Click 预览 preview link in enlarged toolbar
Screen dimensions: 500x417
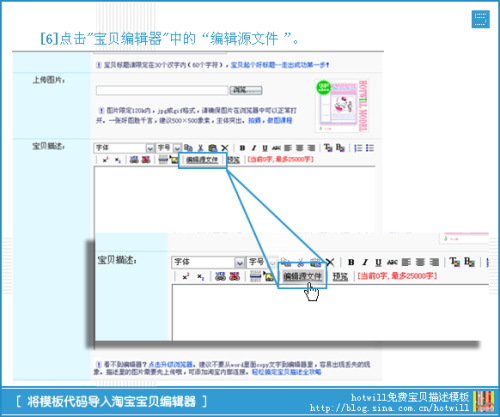coord(340,276)
